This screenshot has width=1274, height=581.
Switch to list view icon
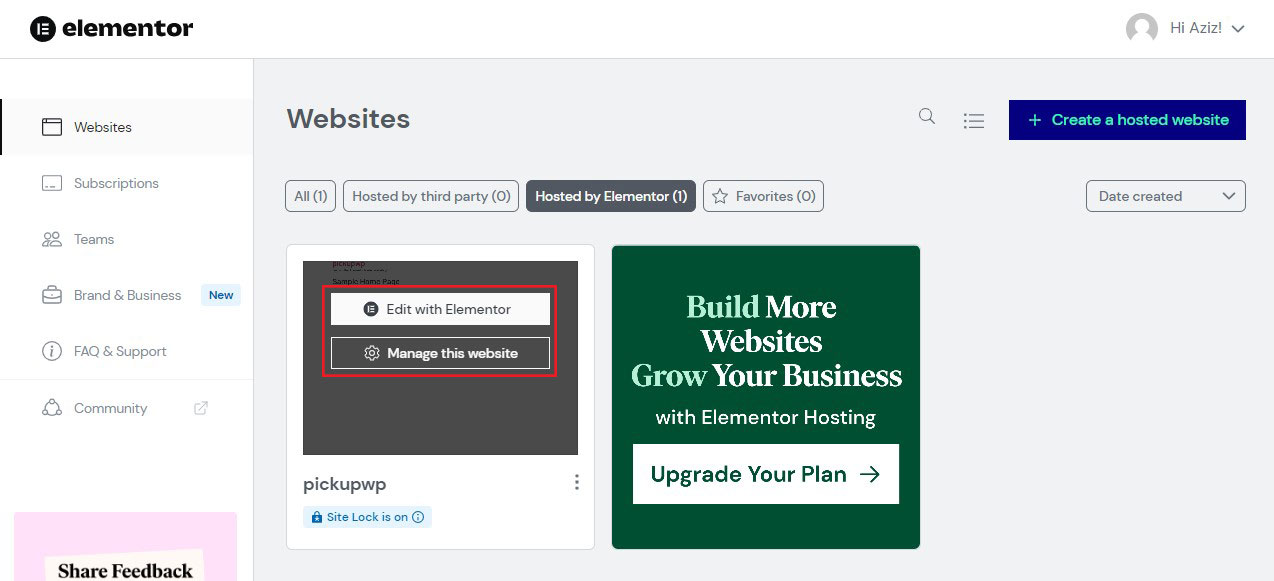tap(974, 121)
